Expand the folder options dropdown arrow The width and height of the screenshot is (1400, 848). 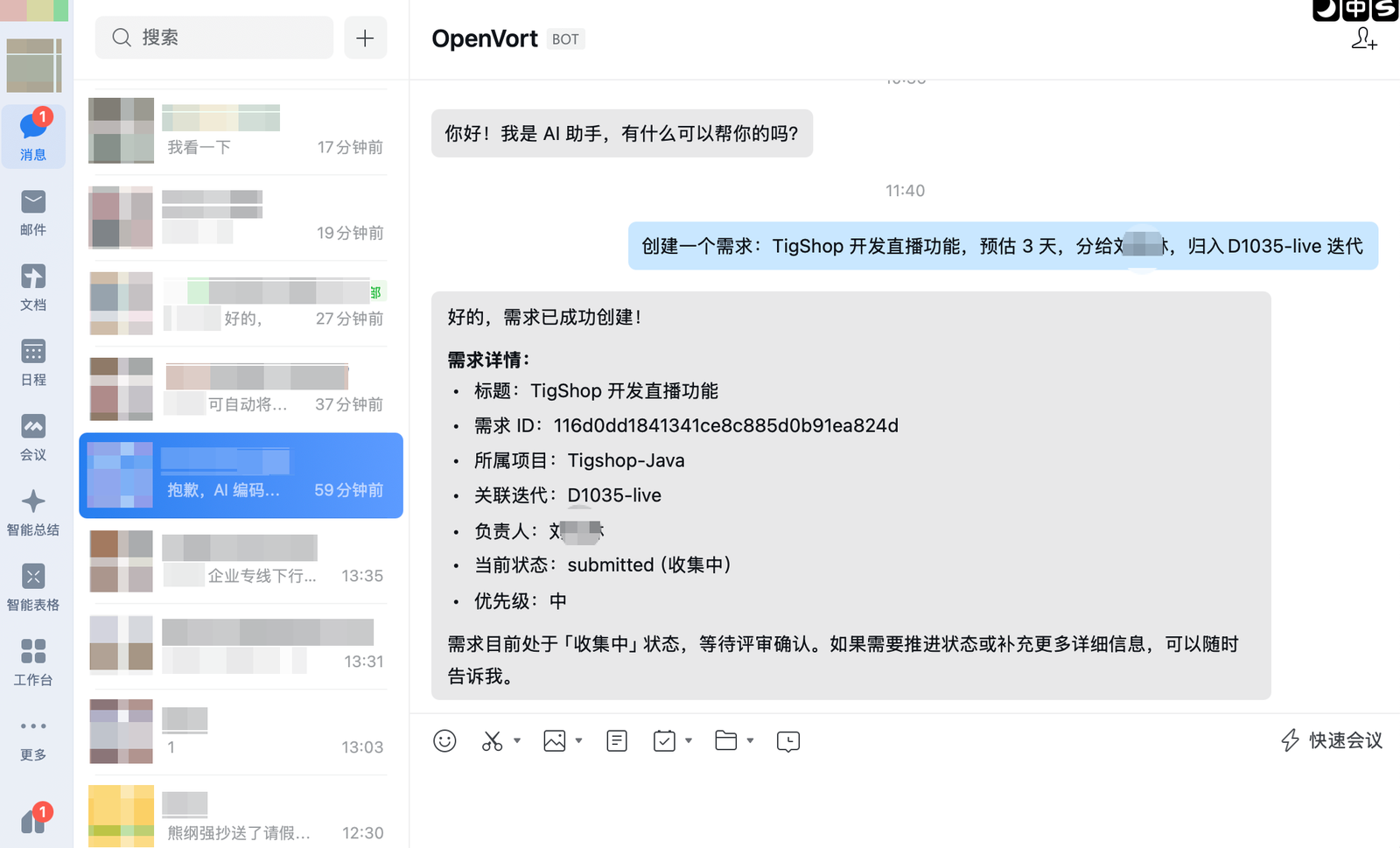point(750,741)
